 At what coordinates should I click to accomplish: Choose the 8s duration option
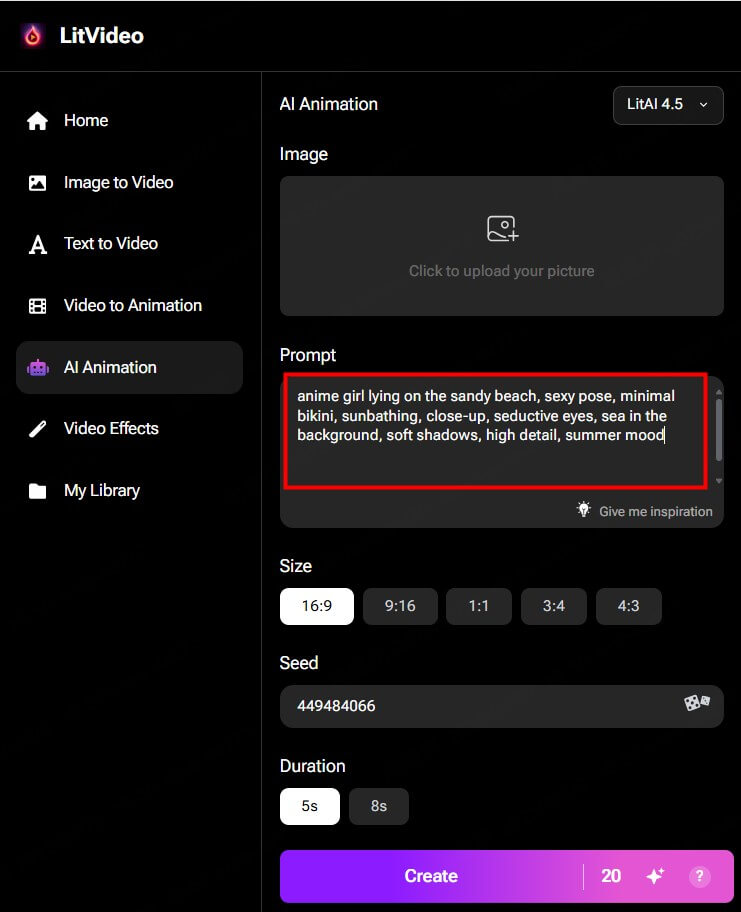tap(378, 806)
